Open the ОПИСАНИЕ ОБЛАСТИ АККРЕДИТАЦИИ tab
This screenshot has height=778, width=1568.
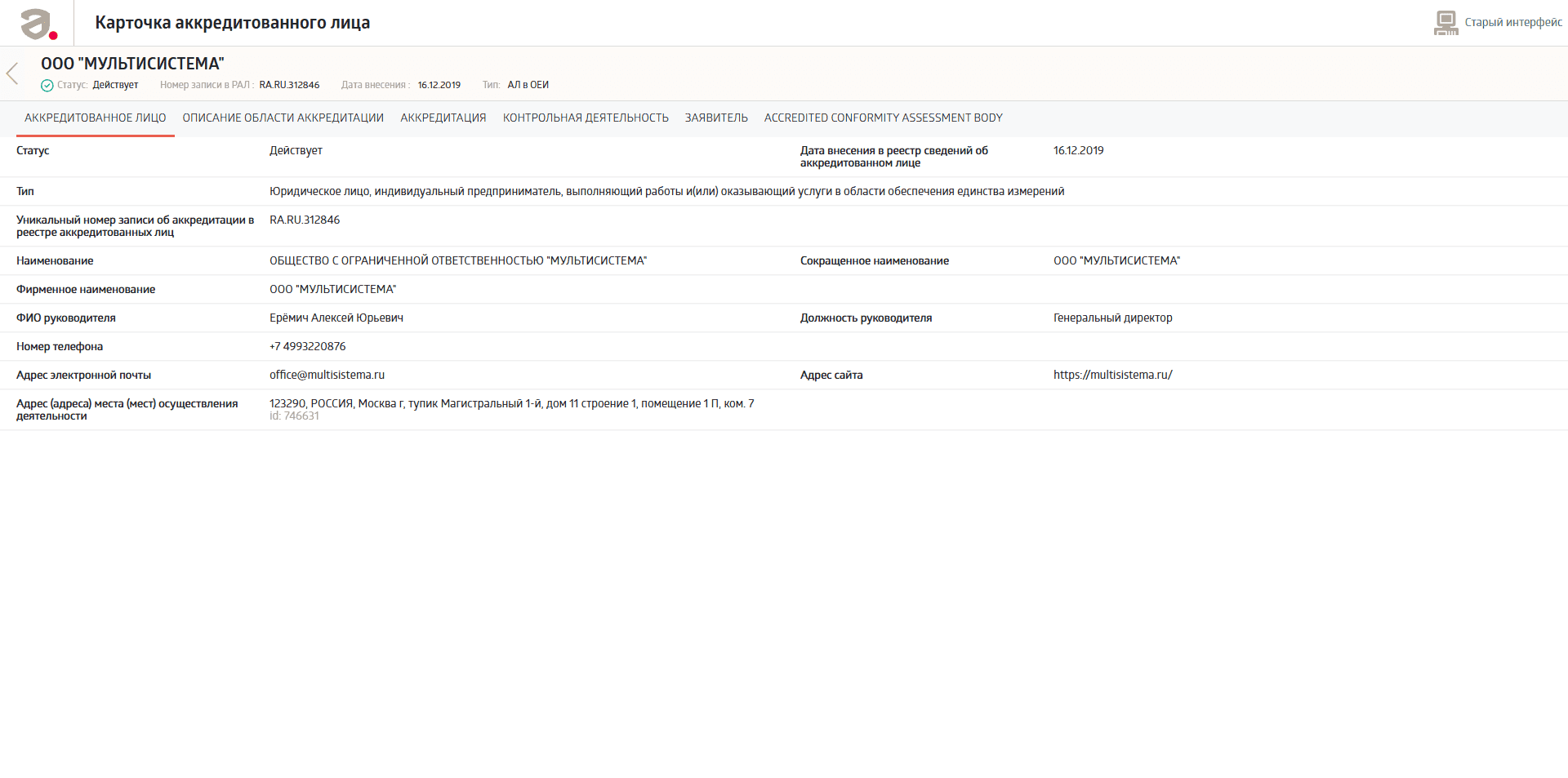click(283, 118)
